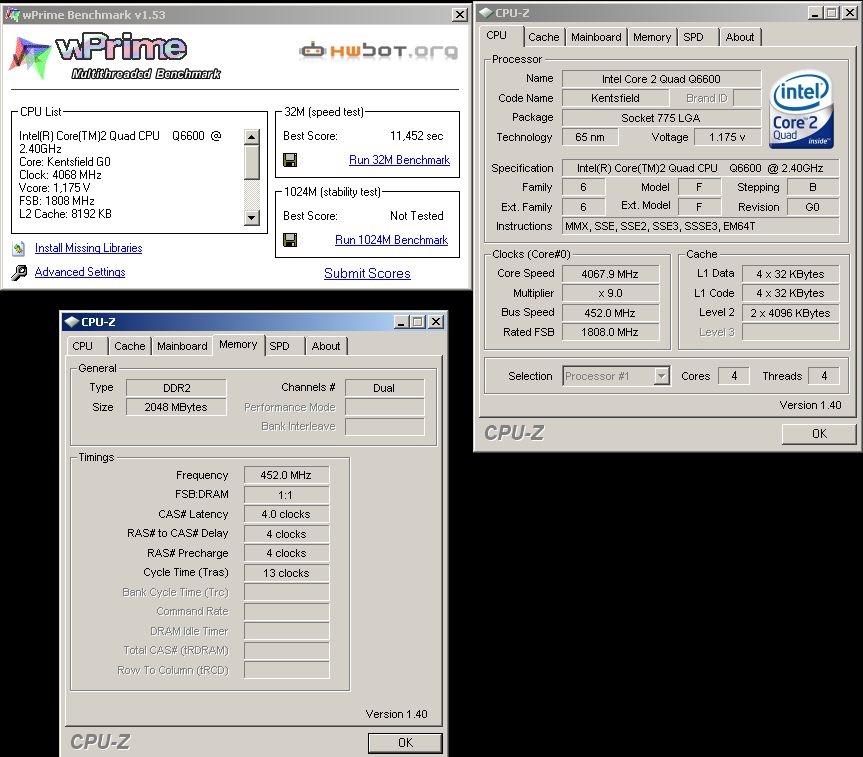This screenshot has height=757, width=863.
Task: Click CPU List scrollbar up arrow
Action: click(252, 137)
